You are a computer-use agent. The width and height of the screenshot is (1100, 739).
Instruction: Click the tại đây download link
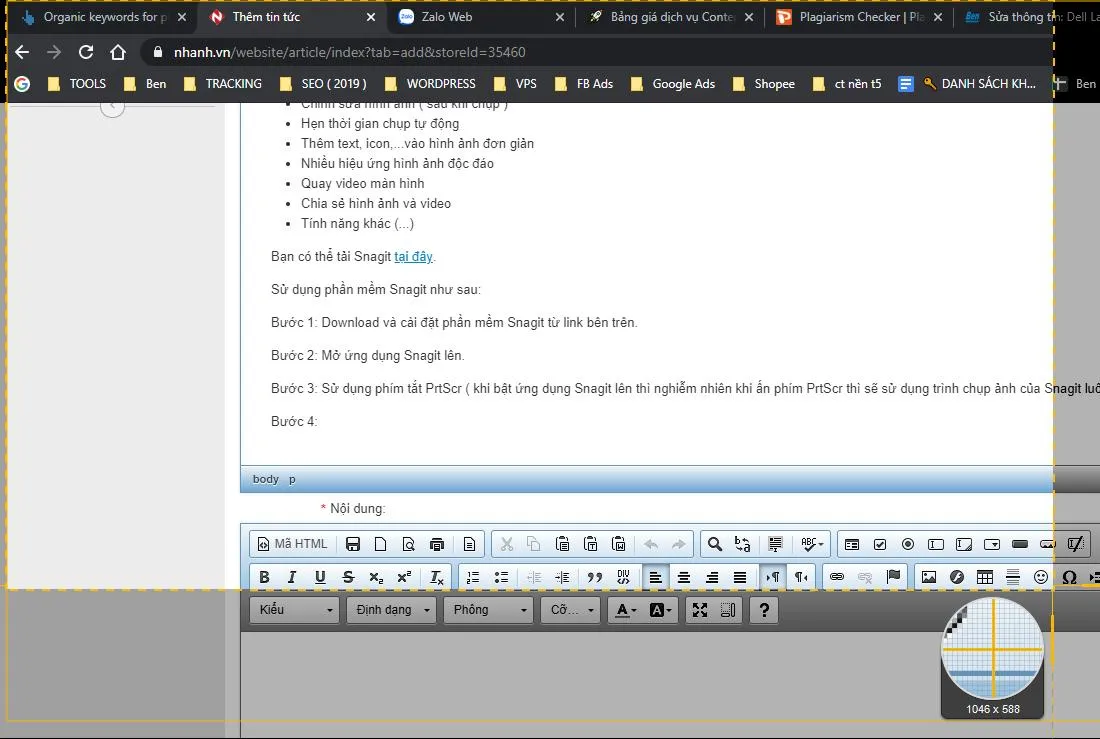pyautogui.click(x=414, y=257)
